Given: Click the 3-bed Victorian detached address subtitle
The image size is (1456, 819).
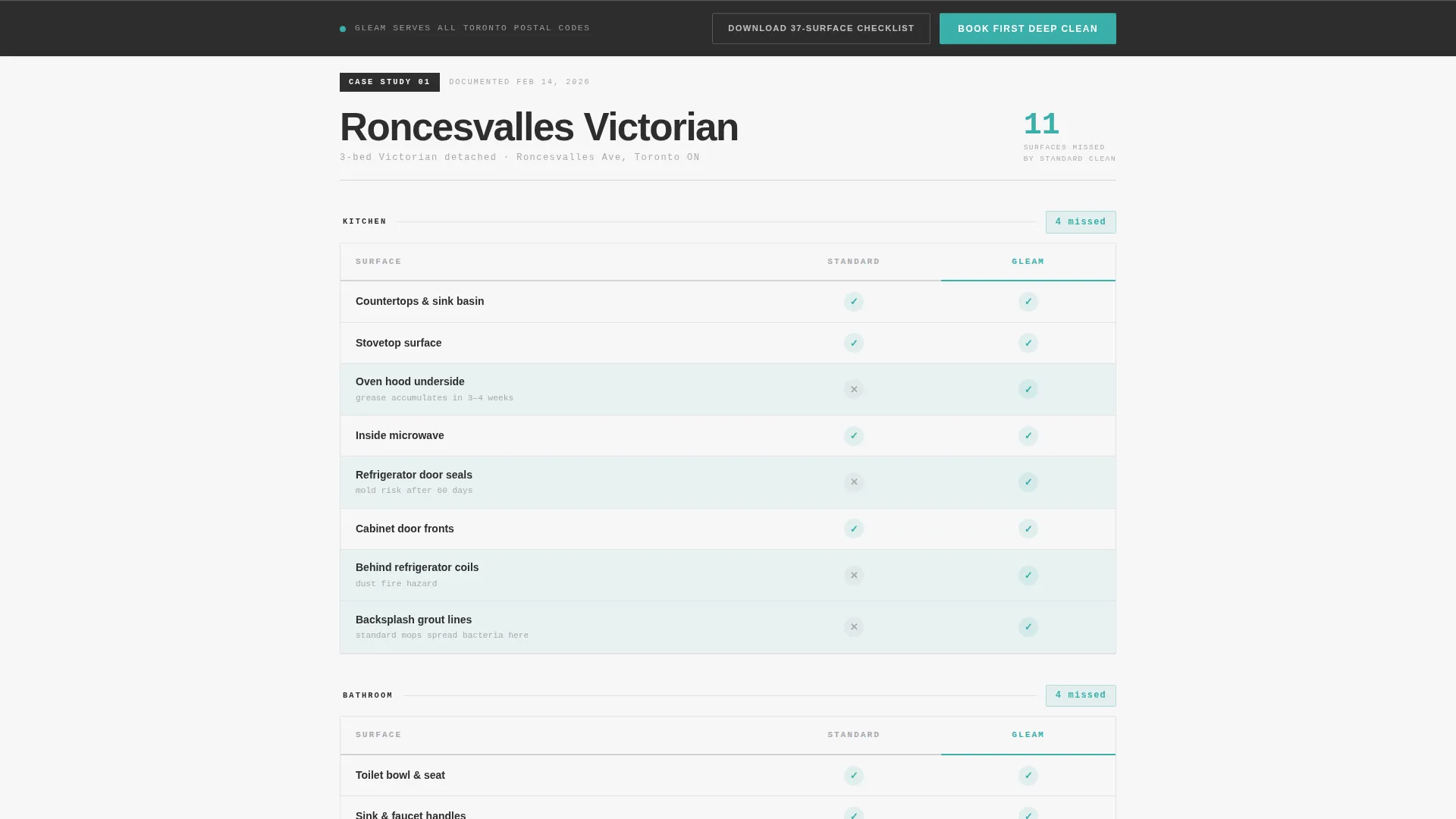Looking at the screenshot, I should (x=519, y=158).
